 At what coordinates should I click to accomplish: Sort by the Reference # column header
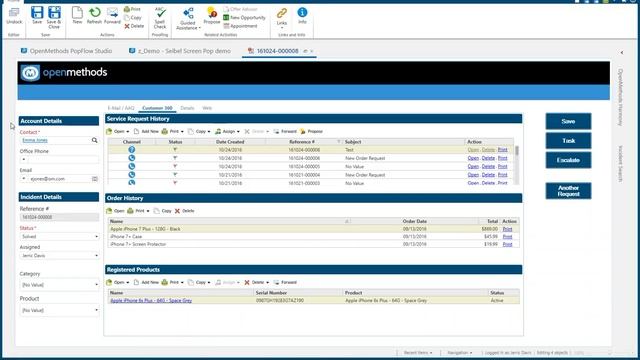pos(302,142)
